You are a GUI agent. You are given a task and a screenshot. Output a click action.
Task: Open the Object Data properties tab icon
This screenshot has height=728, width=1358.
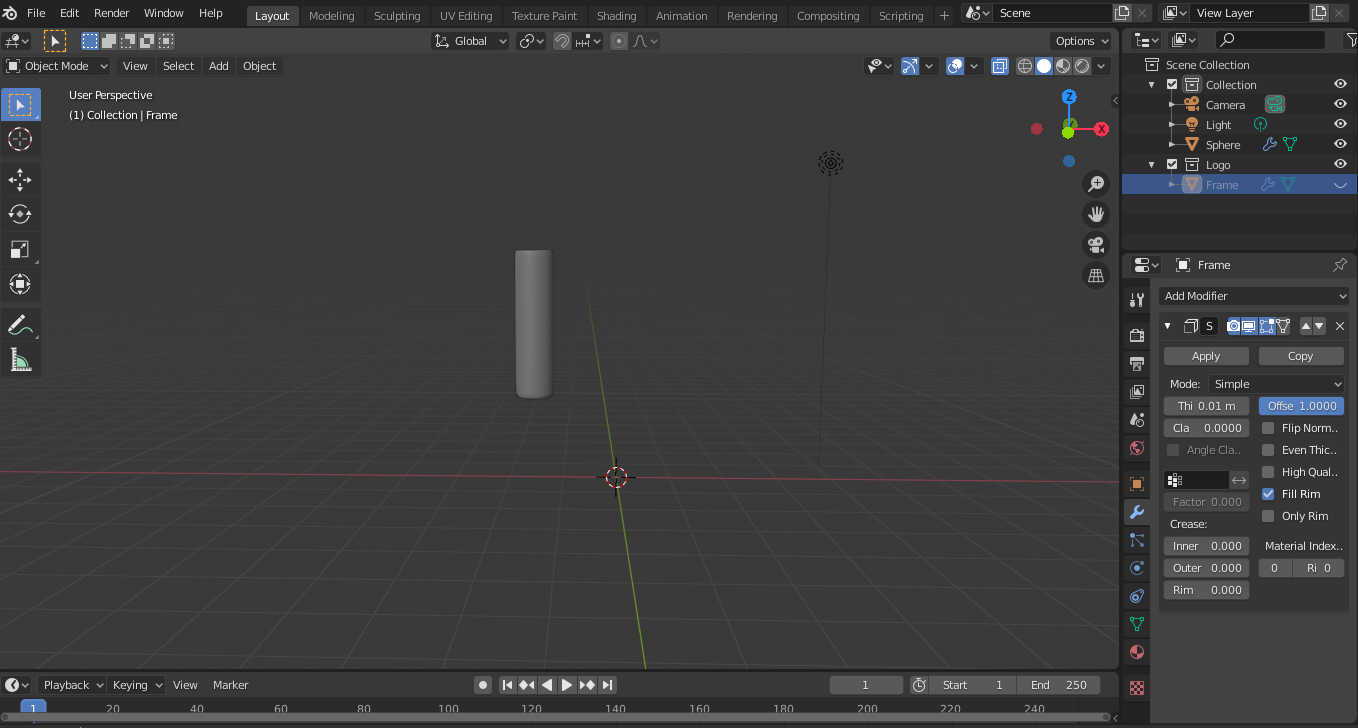[1136, 624]
